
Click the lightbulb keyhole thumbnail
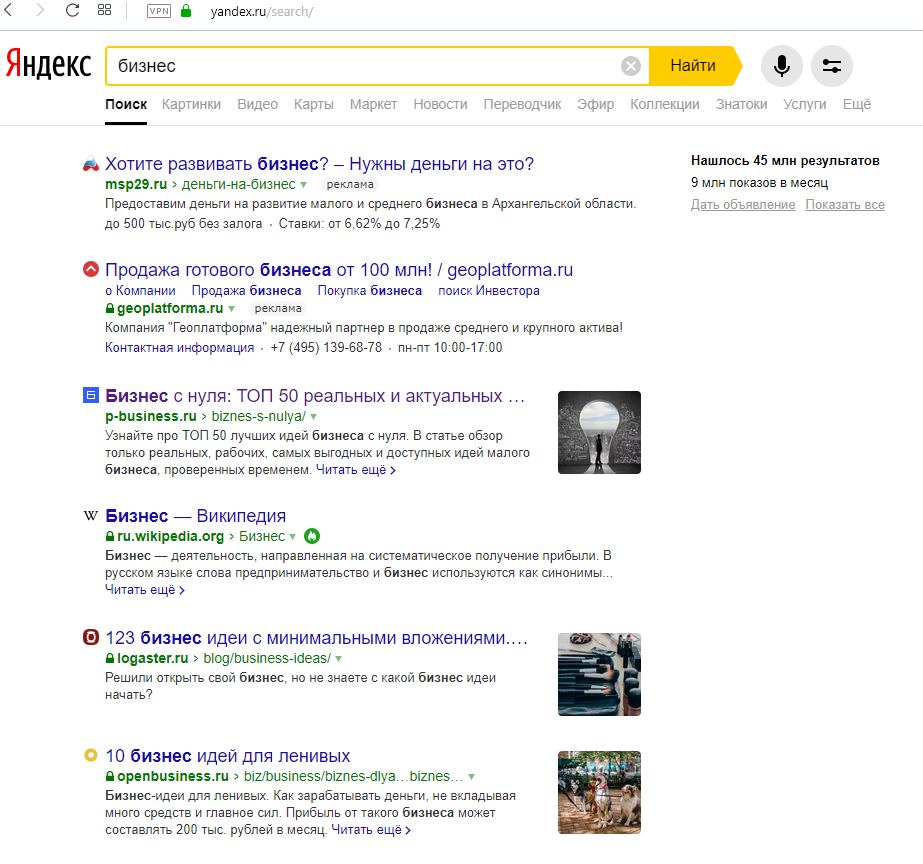point(599,433)
